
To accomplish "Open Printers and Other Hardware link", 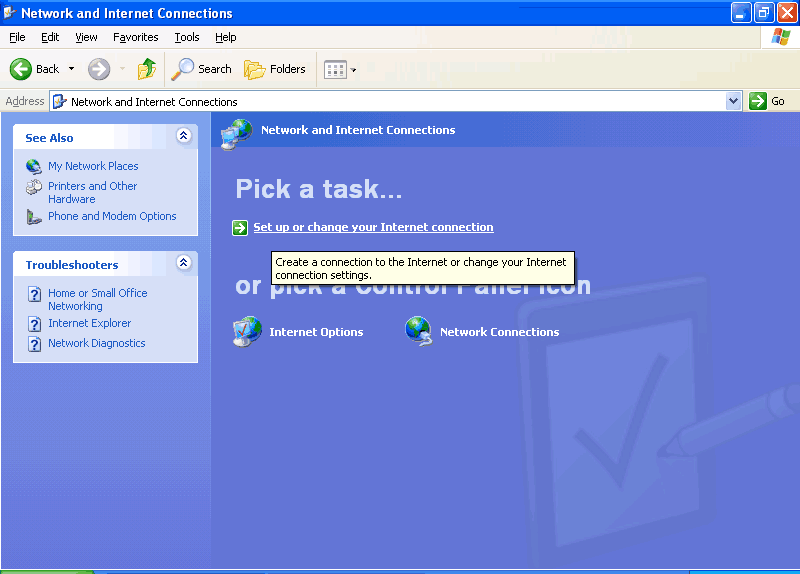I will (x=92, y=192).
